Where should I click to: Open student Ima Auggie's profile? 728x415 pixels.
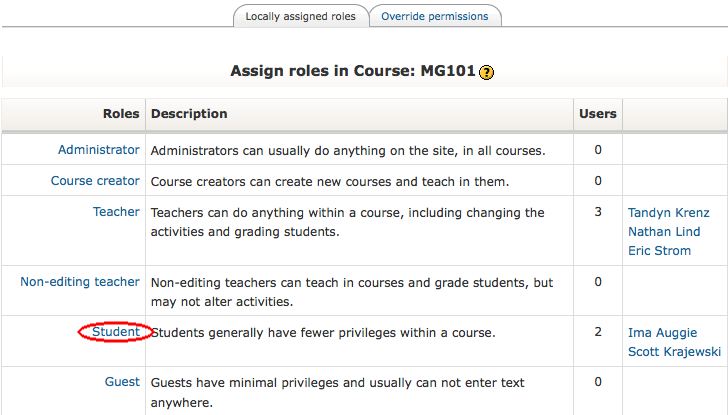662,333
